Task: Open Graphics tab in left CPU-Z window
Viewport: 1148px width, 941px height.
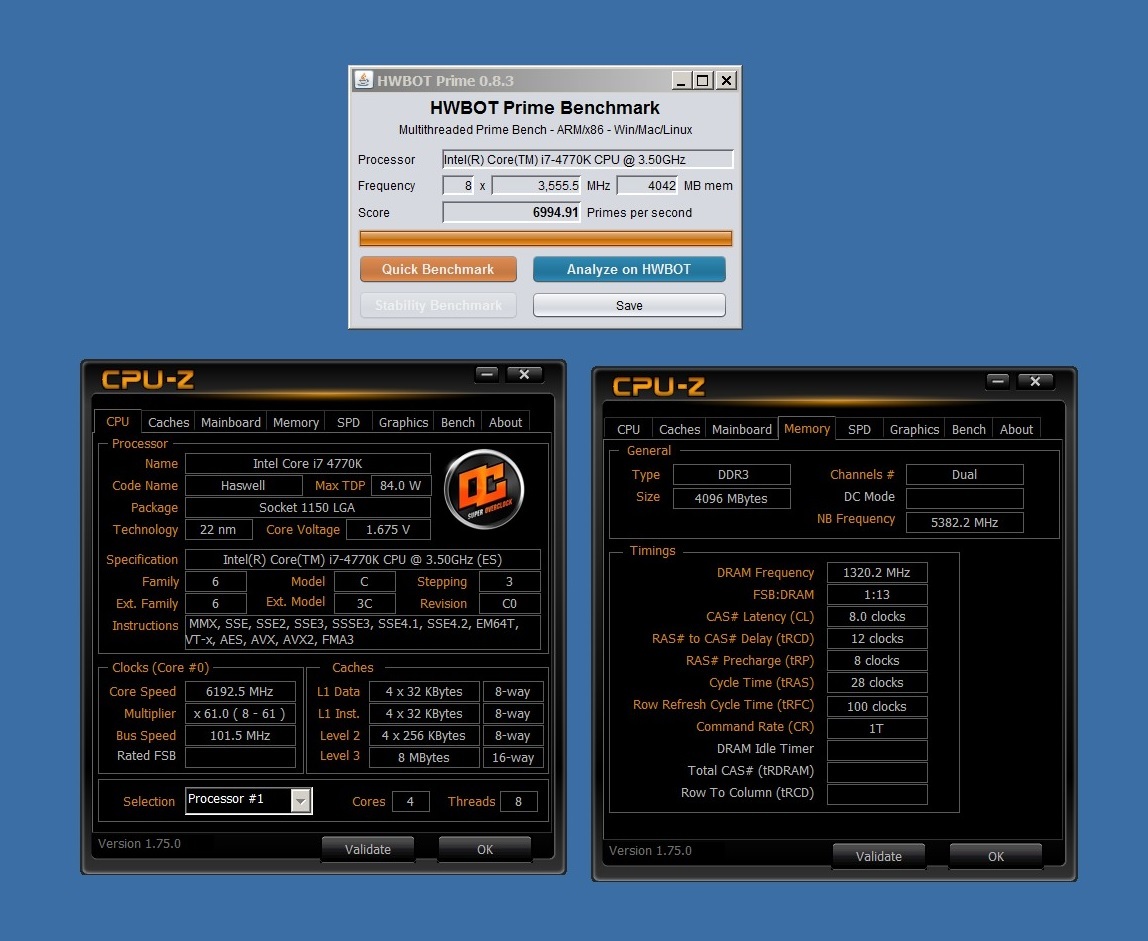Action: pos(403,423)
